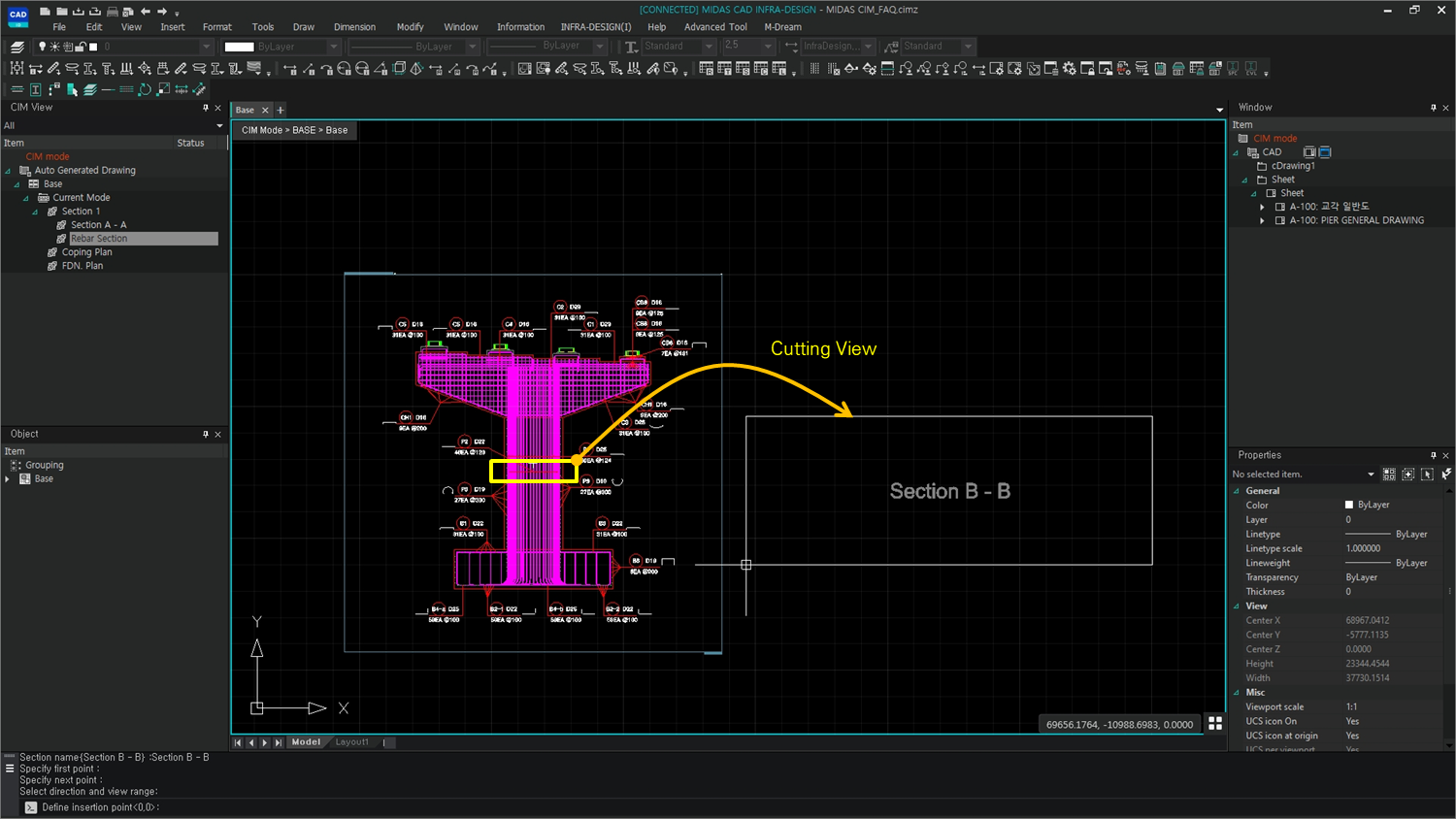
Task: Select Coping Plan in the drawing tree
Action: pyautogui.click(x=86, y=251)
